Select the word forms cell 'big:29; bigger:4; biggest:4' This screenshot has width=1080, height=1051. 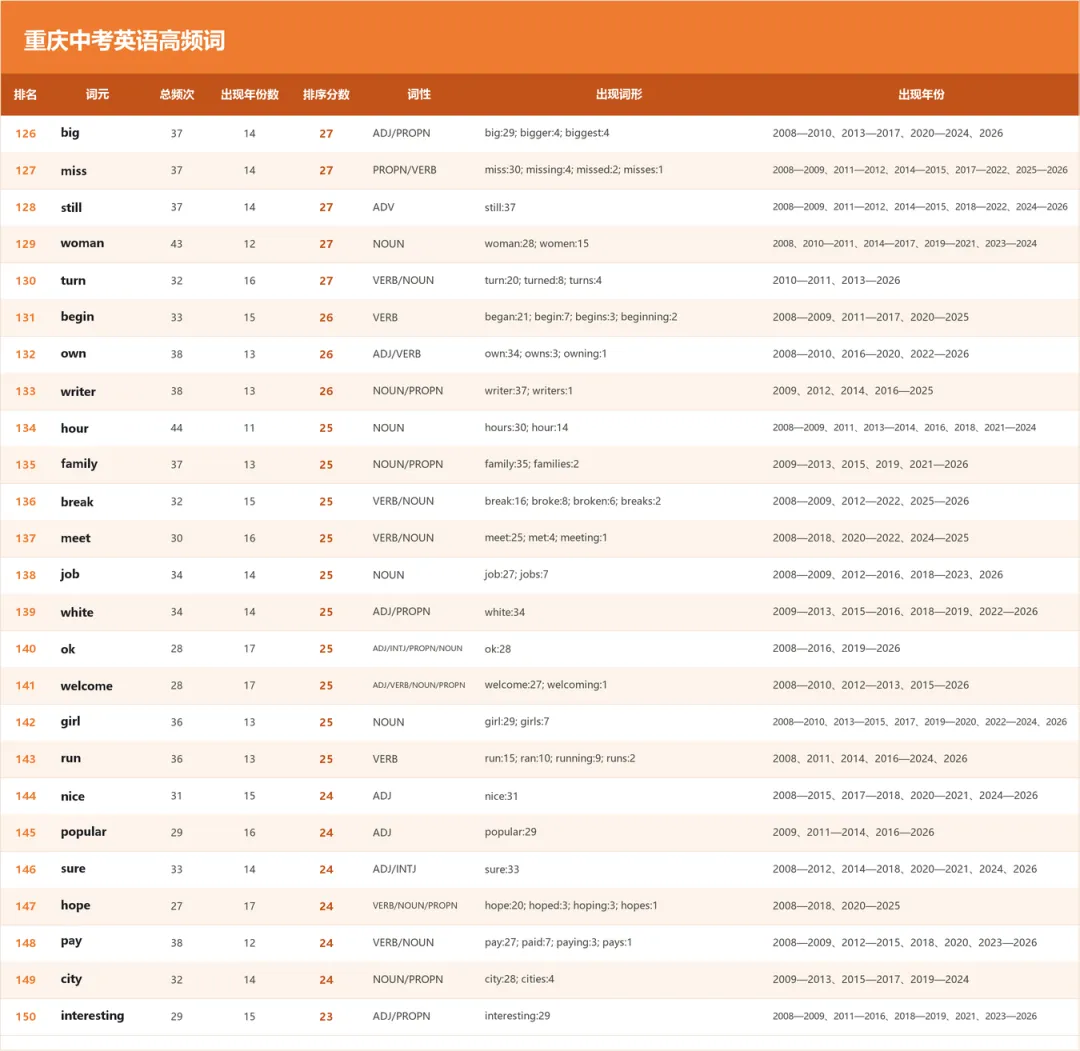tap(547, 133)
